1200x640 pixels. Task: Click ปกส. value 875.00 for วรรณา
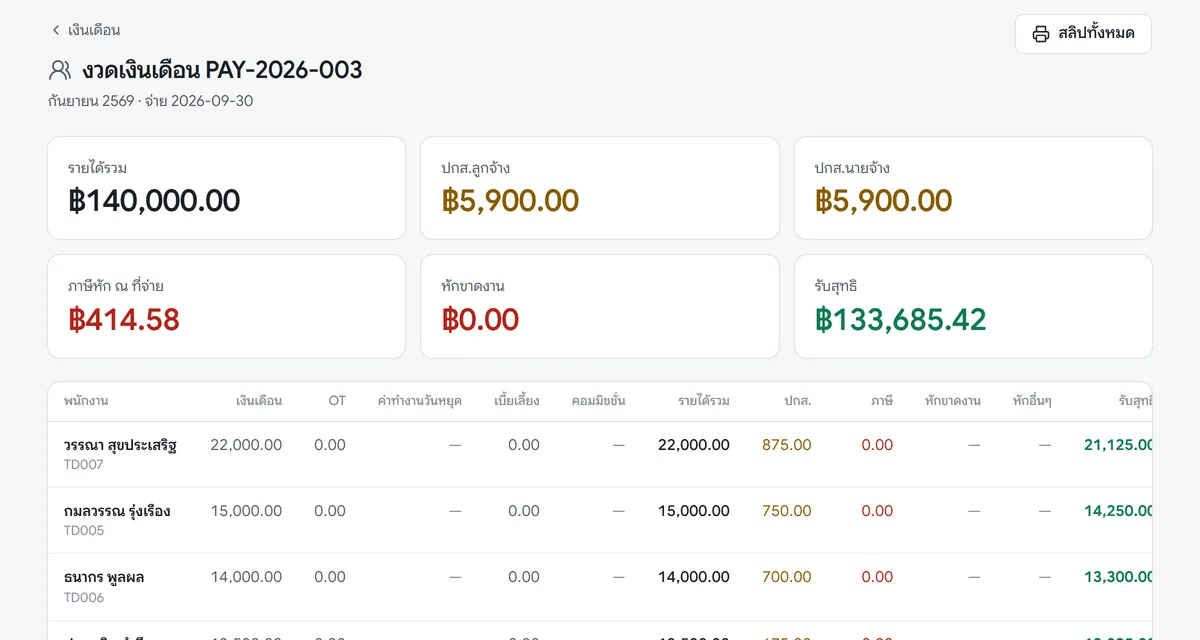tap(787, 445)
